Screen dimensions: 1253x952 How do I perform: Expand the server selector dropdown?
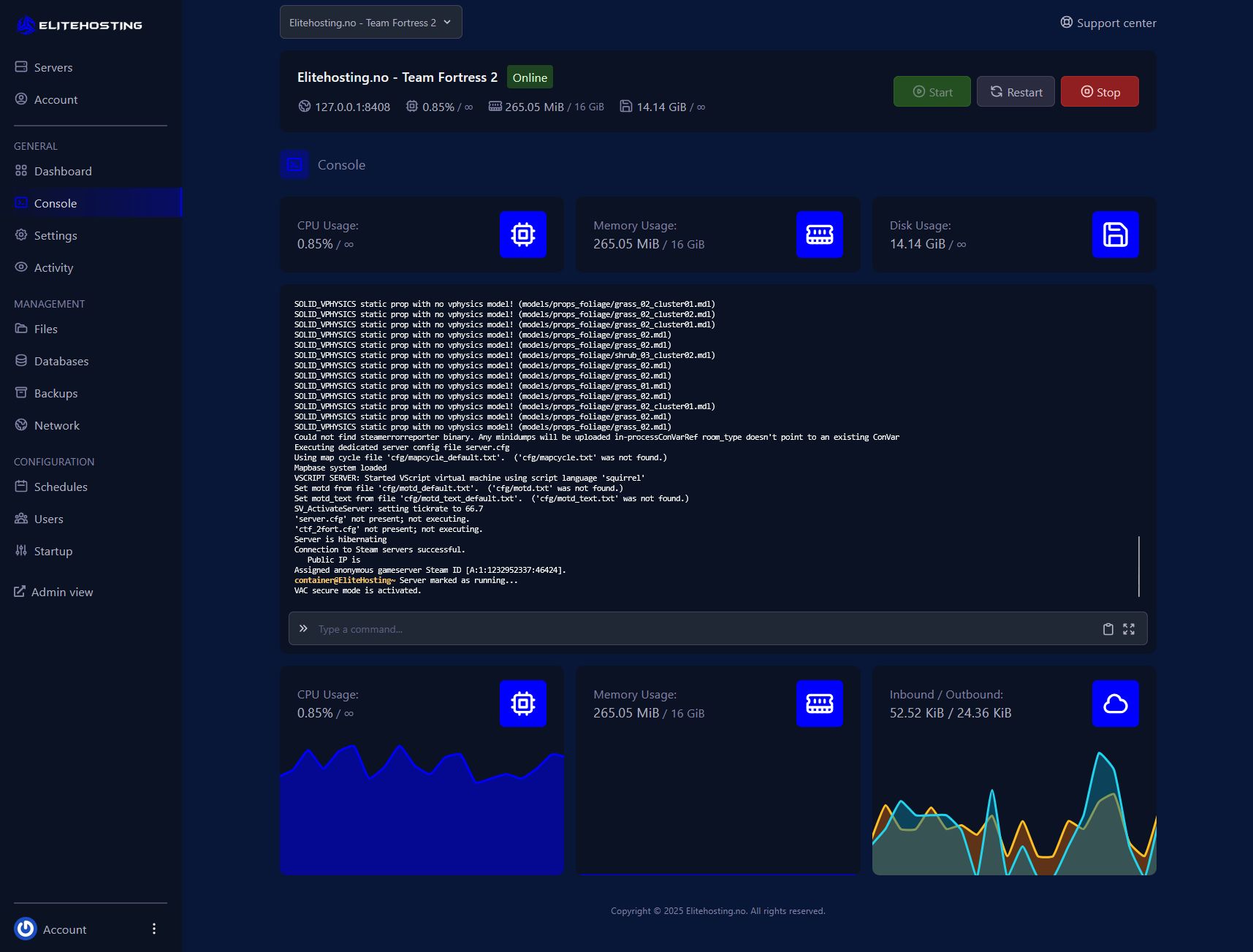pos(370,23)
